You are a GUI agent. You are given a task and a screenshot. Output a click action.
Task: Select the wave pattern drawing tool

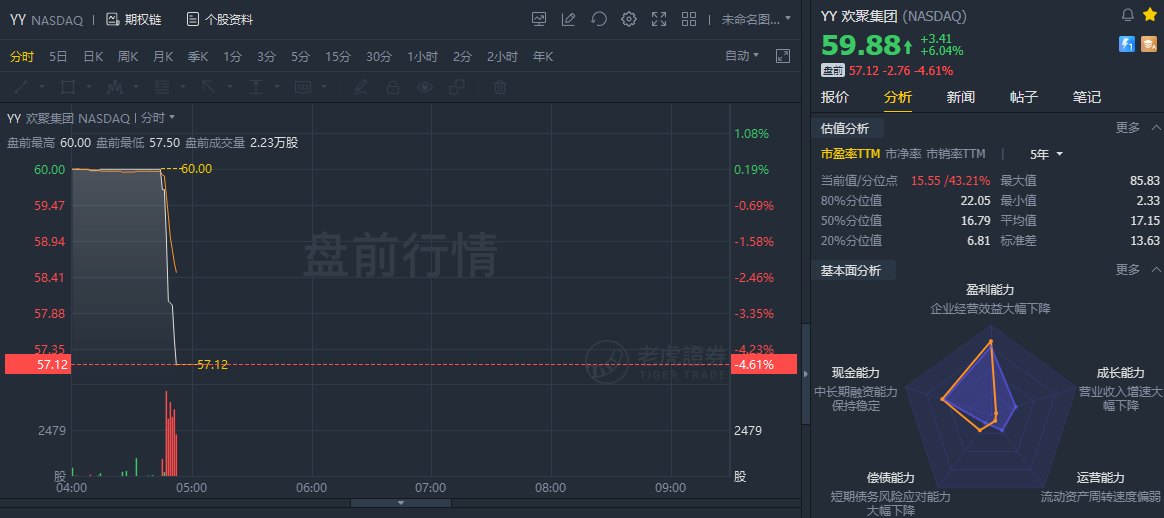pyautogui.click(x=114, y=87)
